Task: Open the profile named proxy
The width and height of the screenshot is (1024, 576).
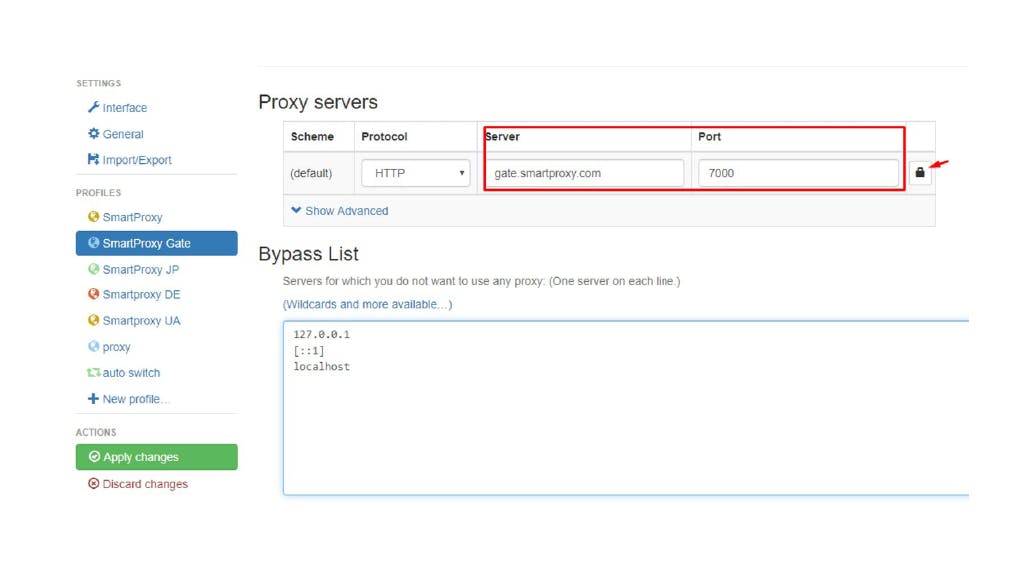Action: 116,347
